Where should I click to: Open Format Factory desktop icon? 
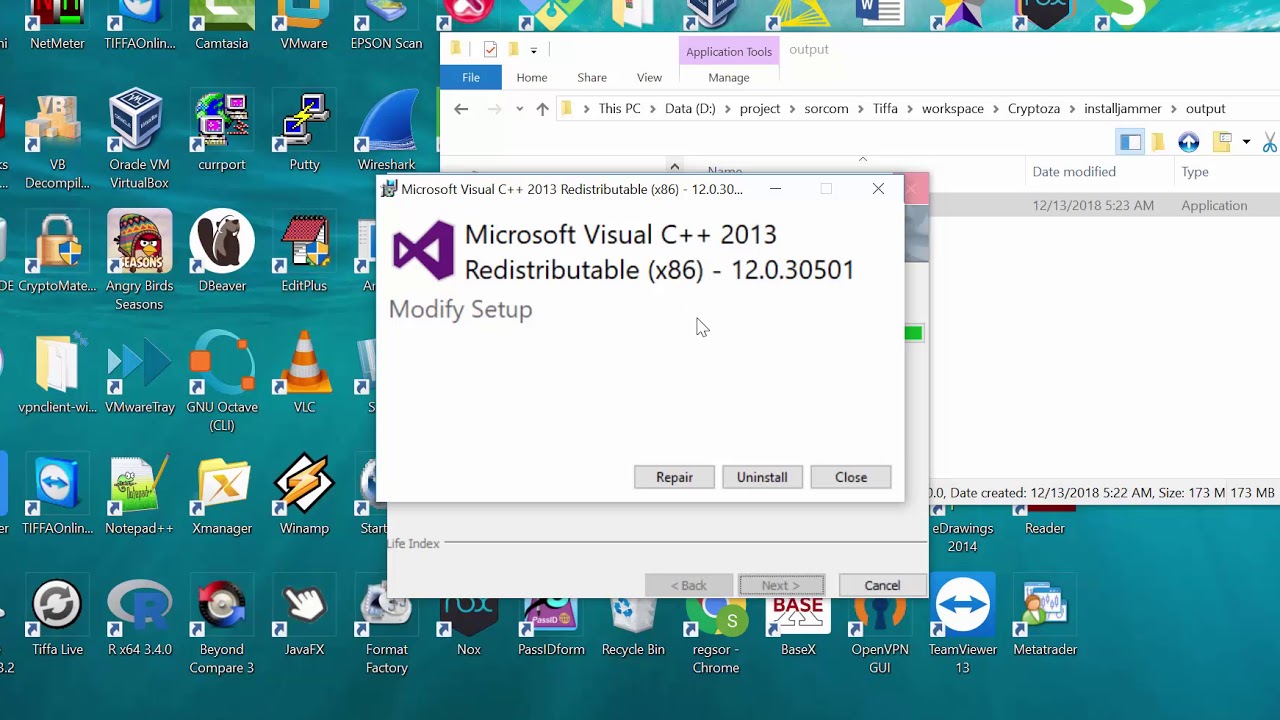[x=386, y=625]
